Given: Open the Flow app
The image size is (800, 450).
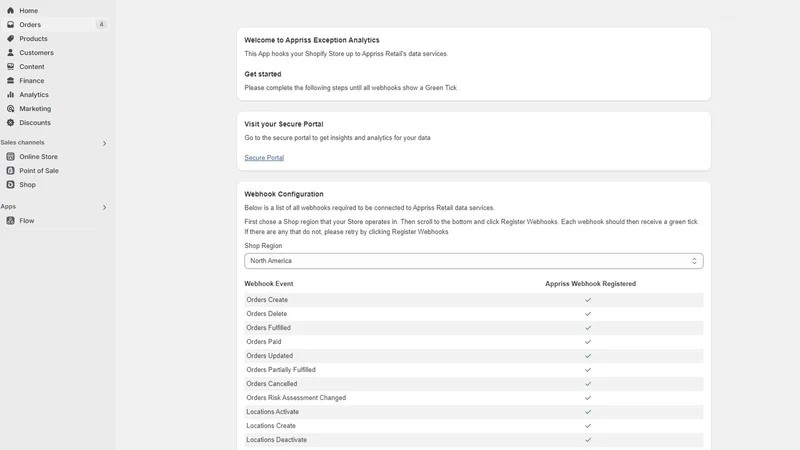Looking at the screenshot, I should point(27,220).
